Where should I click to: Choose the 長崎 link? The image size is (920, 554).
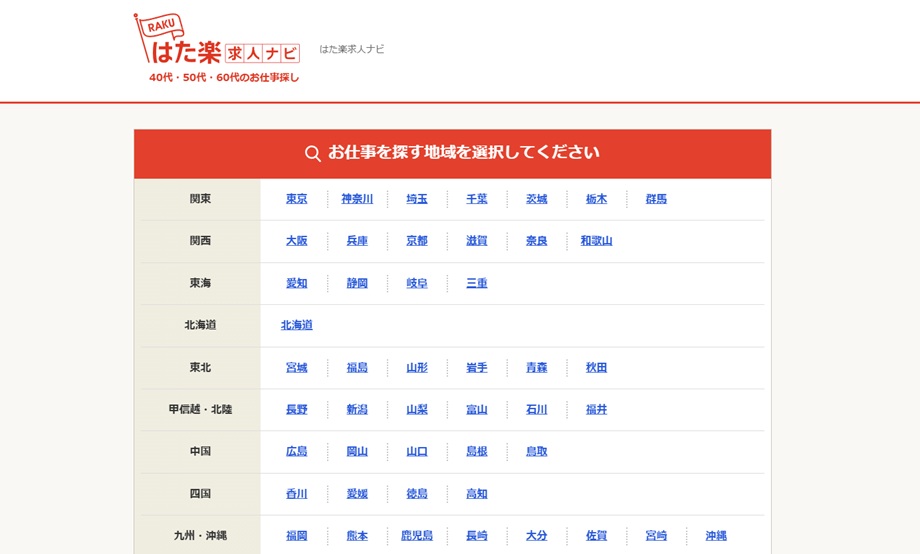(x=477, y=536)
